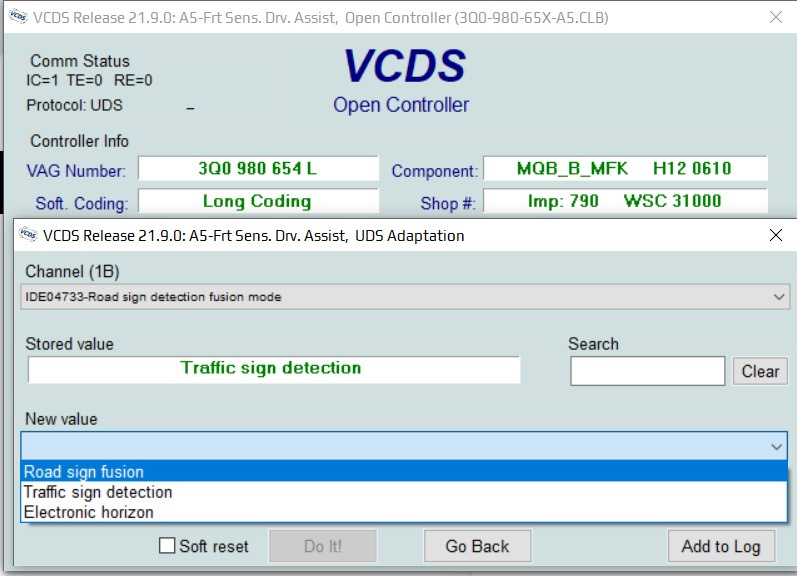Click the New value combo box field
Viewport: 797px width, 576px height.
point(405,446)
